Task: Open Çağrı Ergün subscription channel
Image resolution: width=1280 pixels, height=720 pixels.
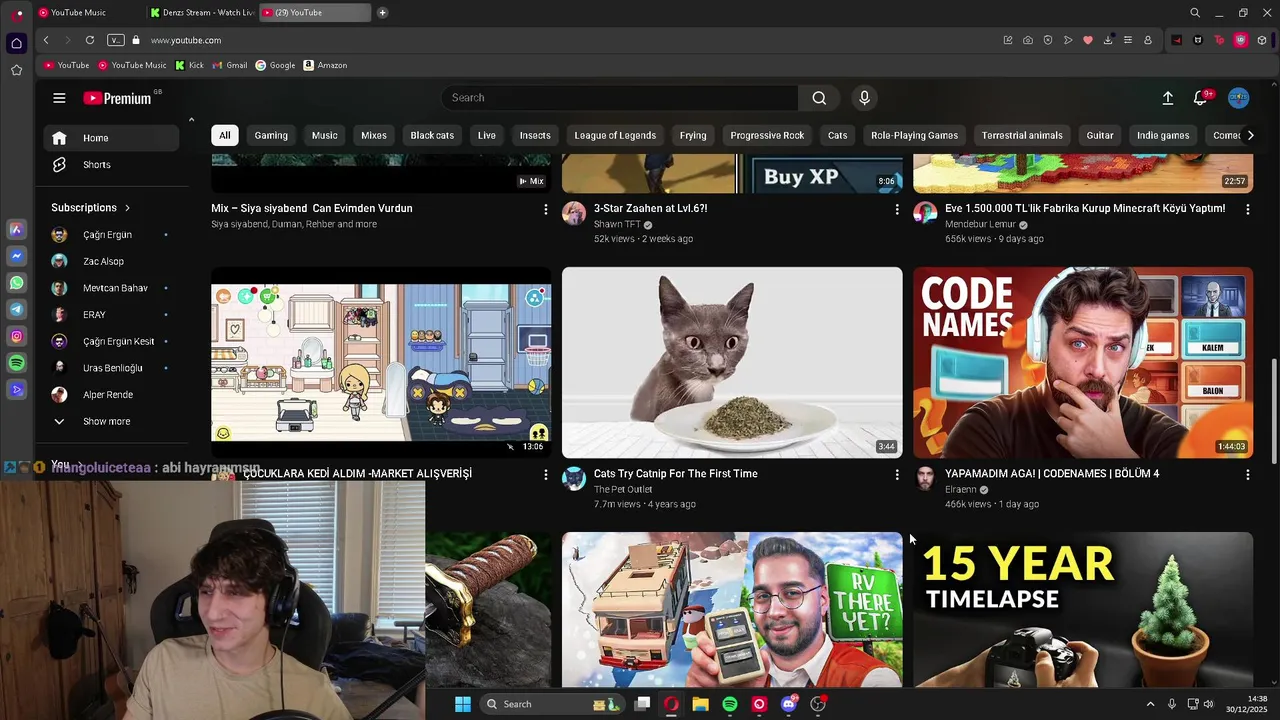Action: coord(111,235)
